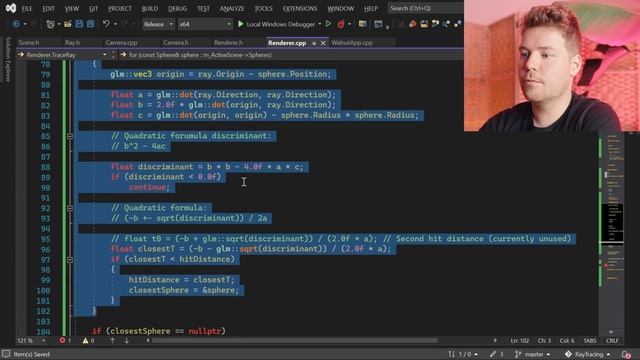The width and height of the screenshot is (640, 360).
Task: Open the RayTracing repository dropdown
Action: point(588,354)
